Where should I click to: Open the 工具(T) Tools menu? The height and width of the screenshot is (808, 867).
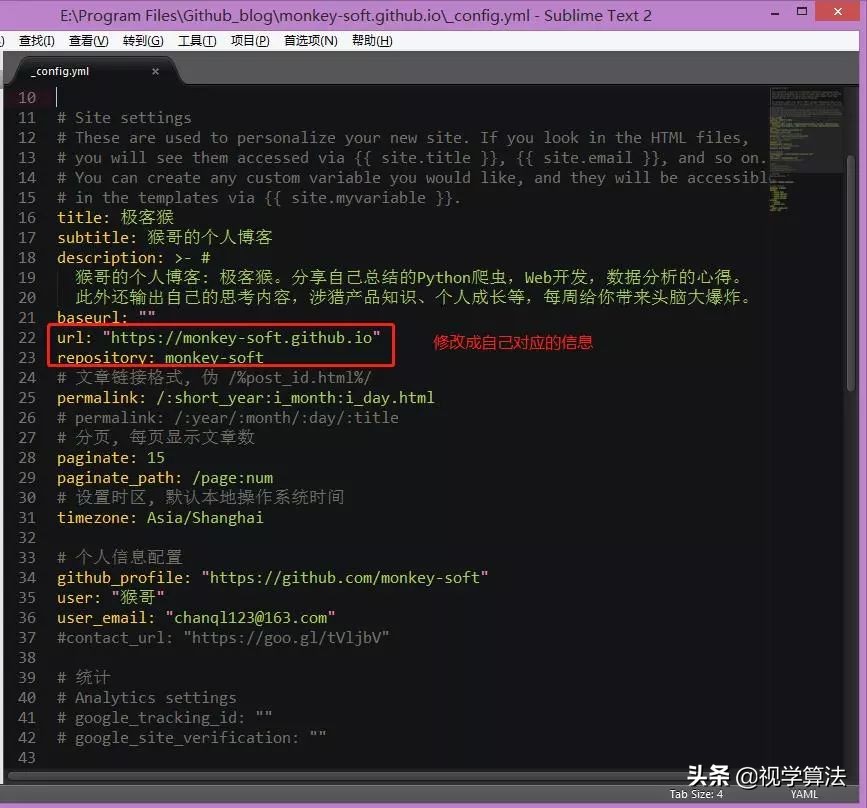tap(197, 40)
